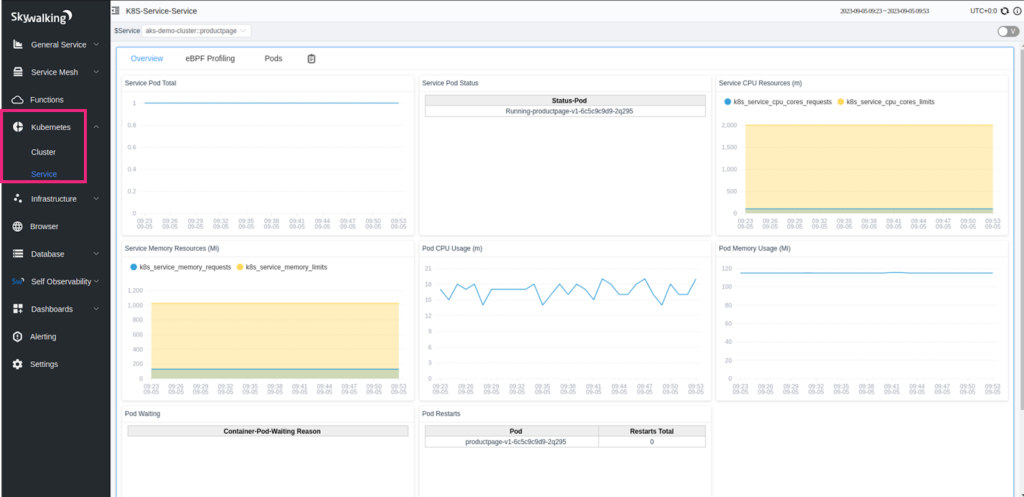This screenshot has height=497, width=1024.
Task: Open Settings via the gear icon
Action: (17, 364)
